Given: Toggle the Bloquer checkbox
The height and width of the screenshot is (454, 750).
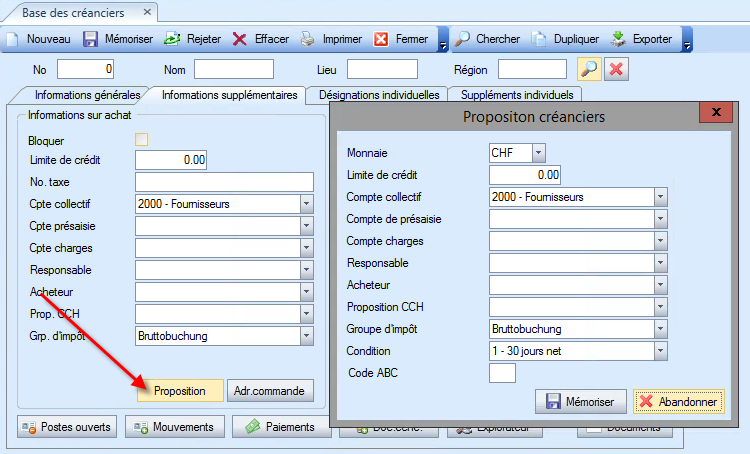Looking at the screenshot, I should point(142,139).
